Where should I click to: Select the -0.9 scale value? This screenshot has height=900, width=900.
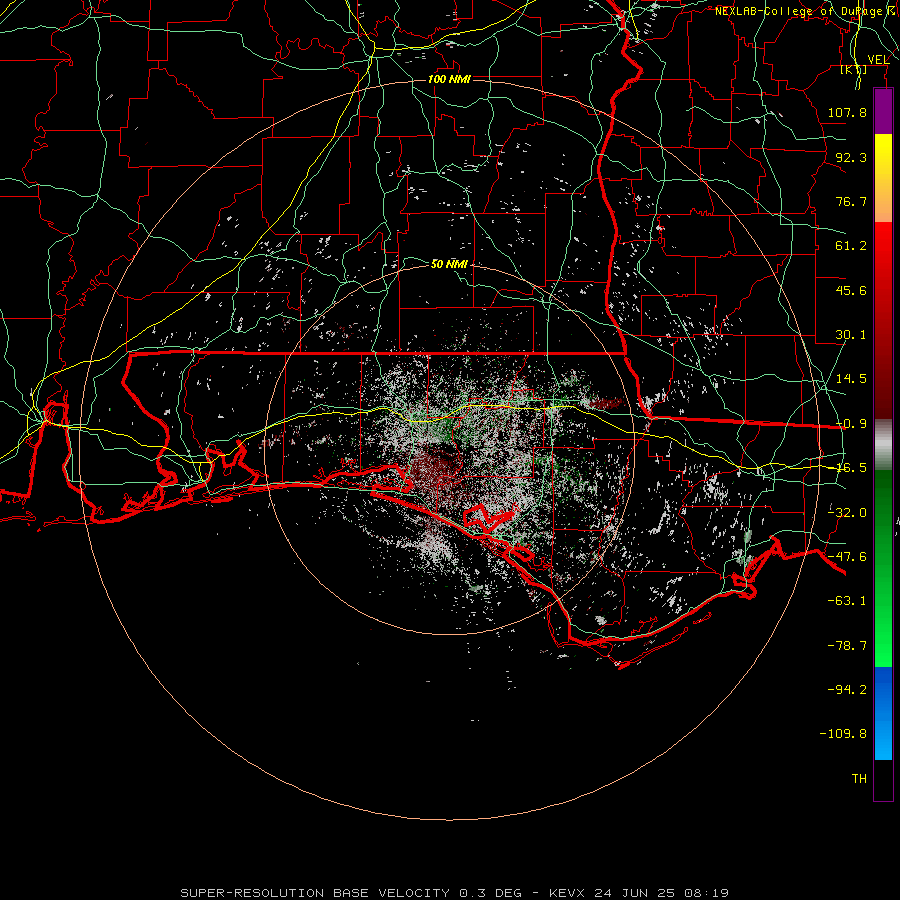851,424
